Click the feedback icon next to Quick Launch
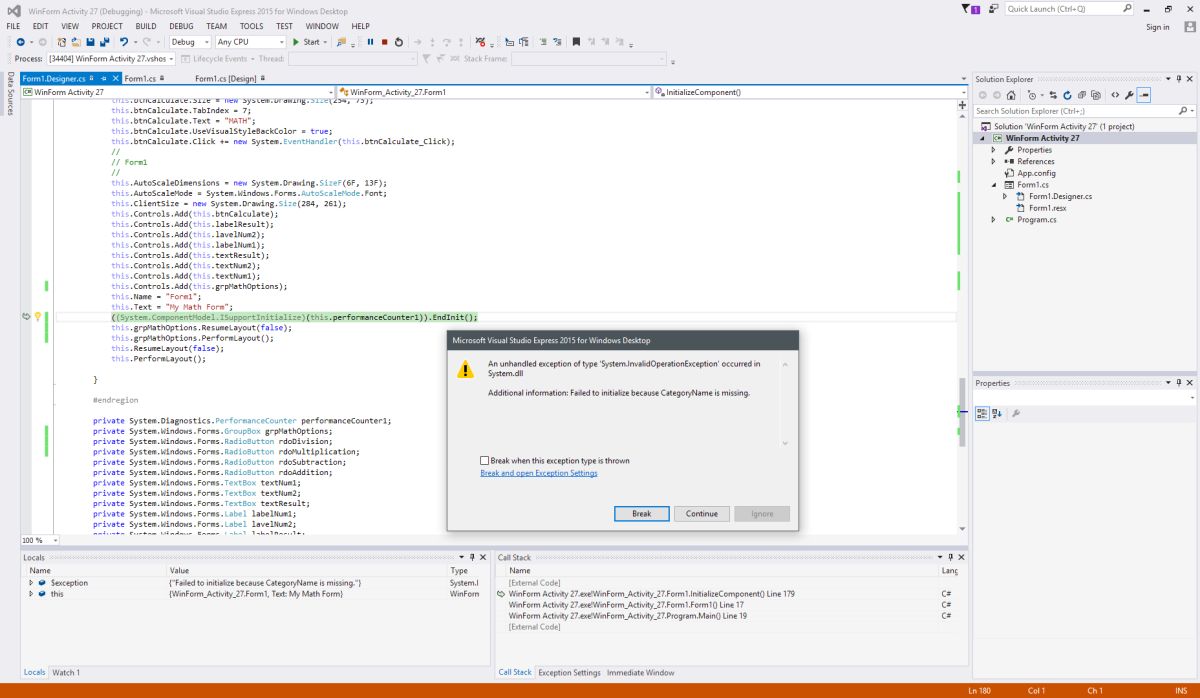Screen dimensions: 1200x698 pyautogui.click(x=992, y=9)
